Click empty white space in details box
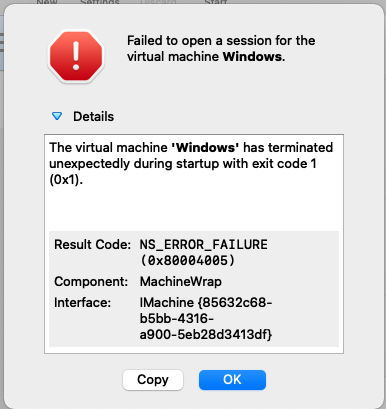The image size is (386, 409). pyautogui.click(x=193, y=209)
